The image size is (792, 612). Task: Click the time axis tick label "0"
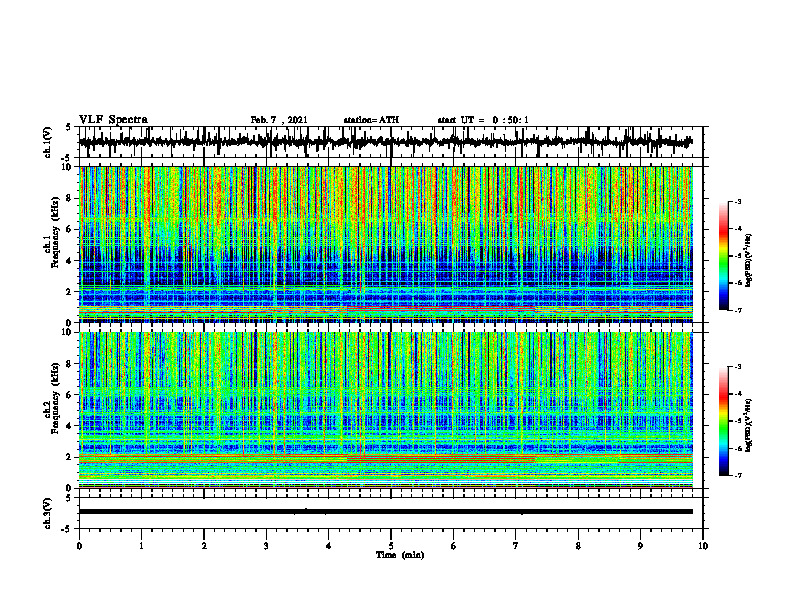coord(79,546)
